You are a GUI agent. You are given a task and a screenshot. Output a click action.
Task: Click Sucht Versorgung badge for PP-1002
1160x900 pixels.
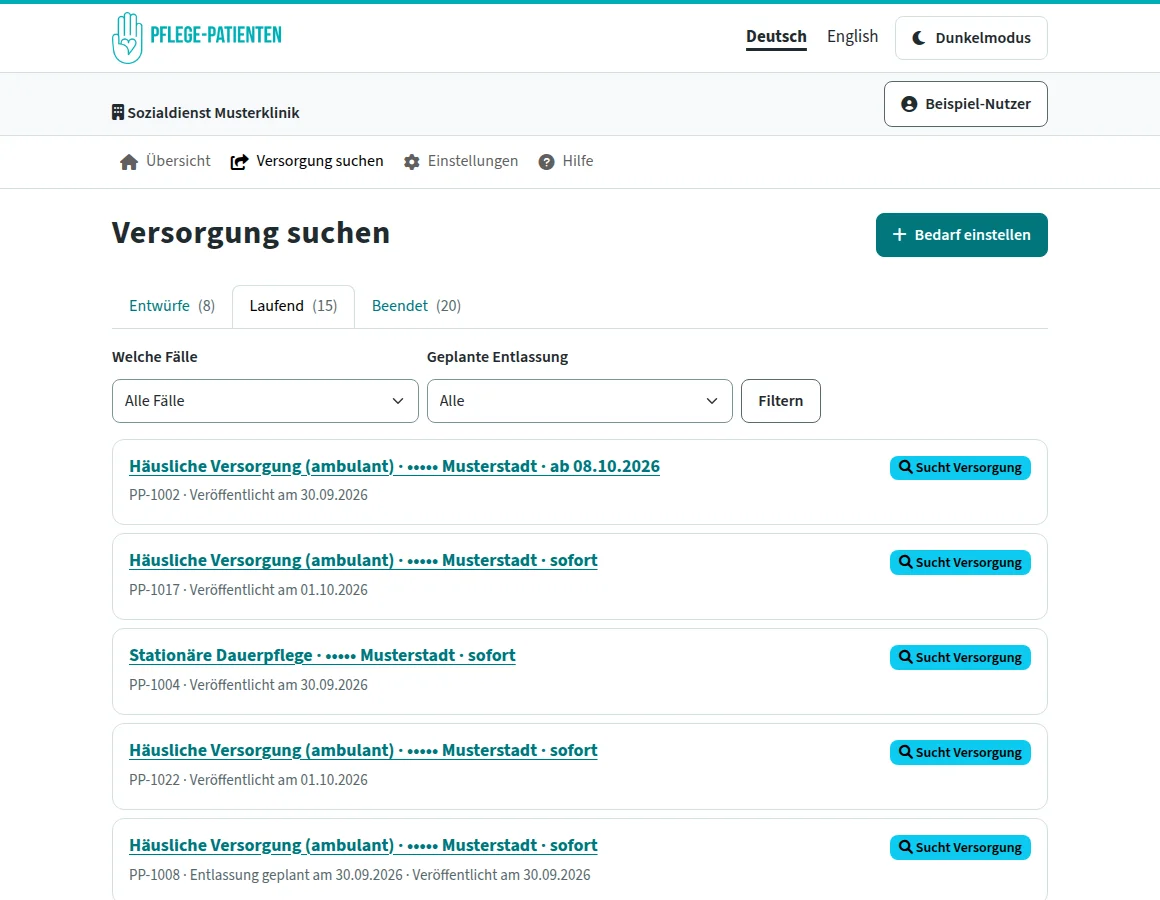click(x=960, y=467)
